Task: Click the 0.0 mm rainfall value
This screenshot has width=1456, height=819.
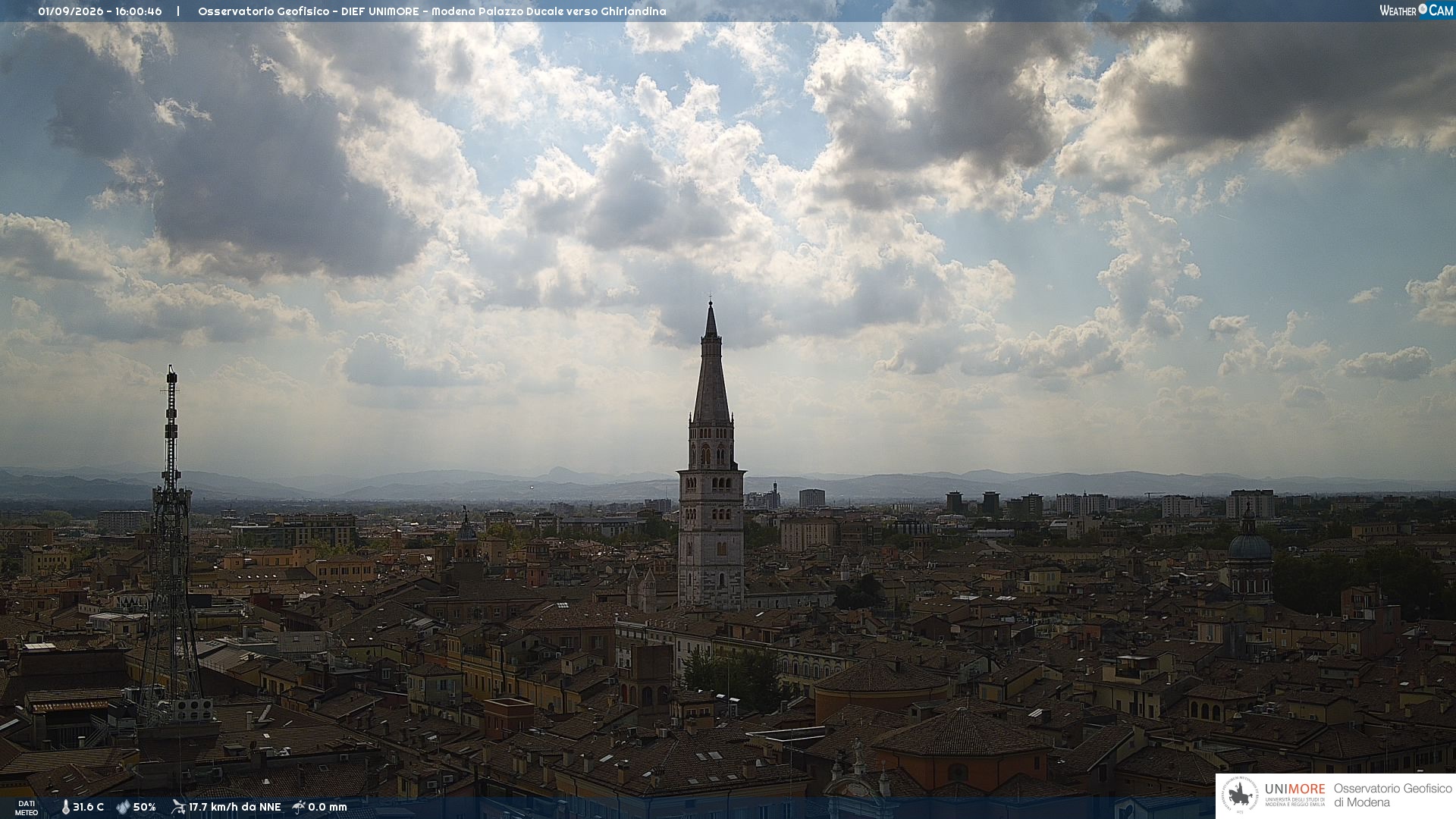Action: click(328, 807)
